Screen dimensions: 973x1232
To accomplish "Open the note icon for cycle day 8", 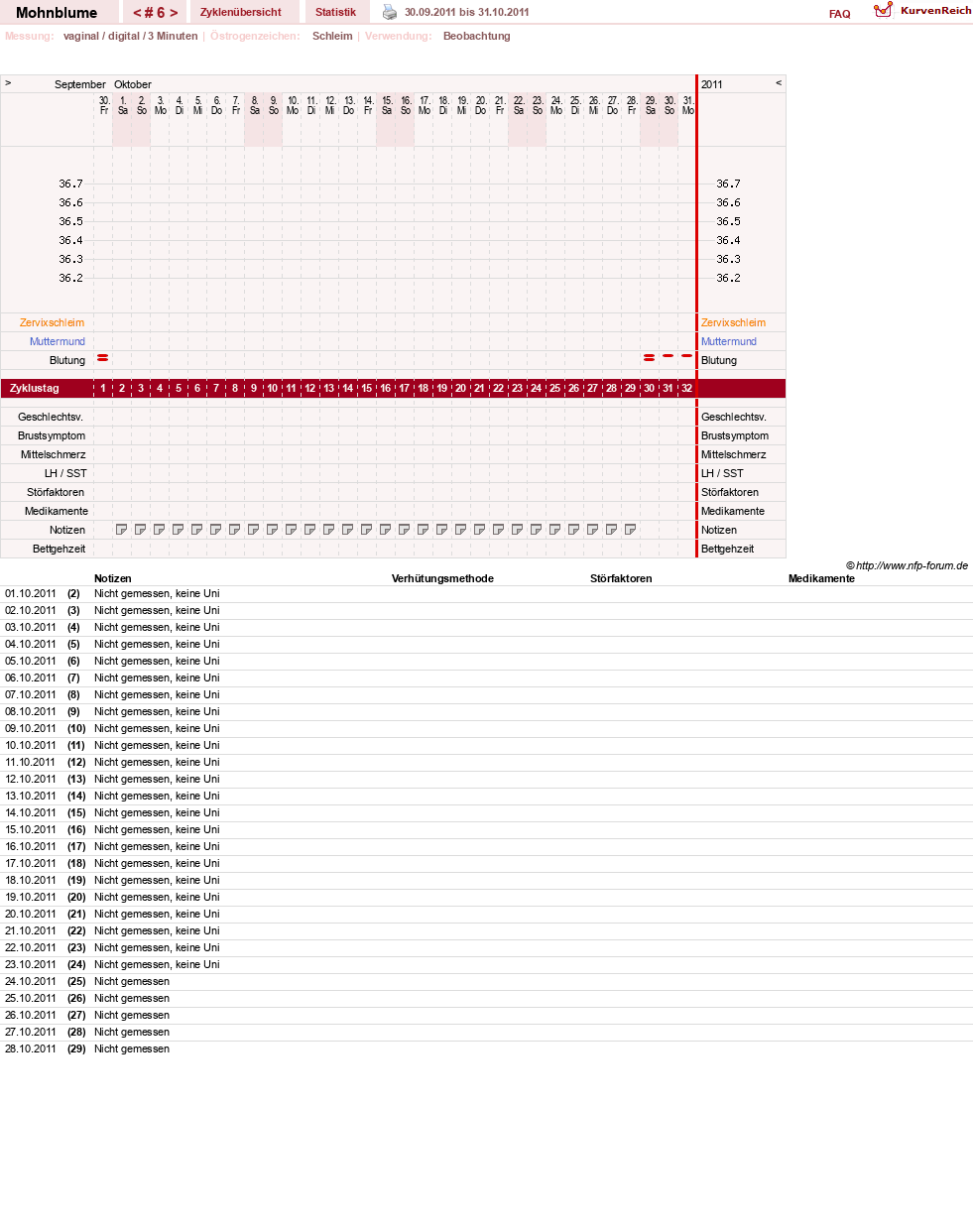I will coord(235,530).
